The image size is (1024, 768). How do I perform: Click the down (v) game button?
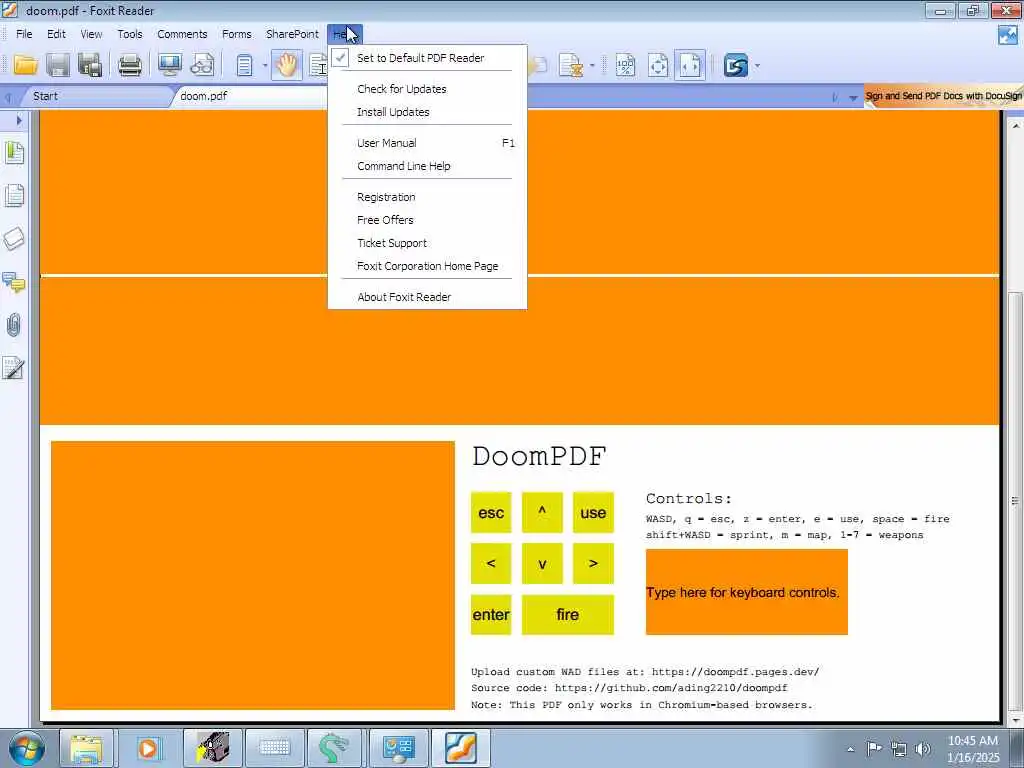coord(542,563)
